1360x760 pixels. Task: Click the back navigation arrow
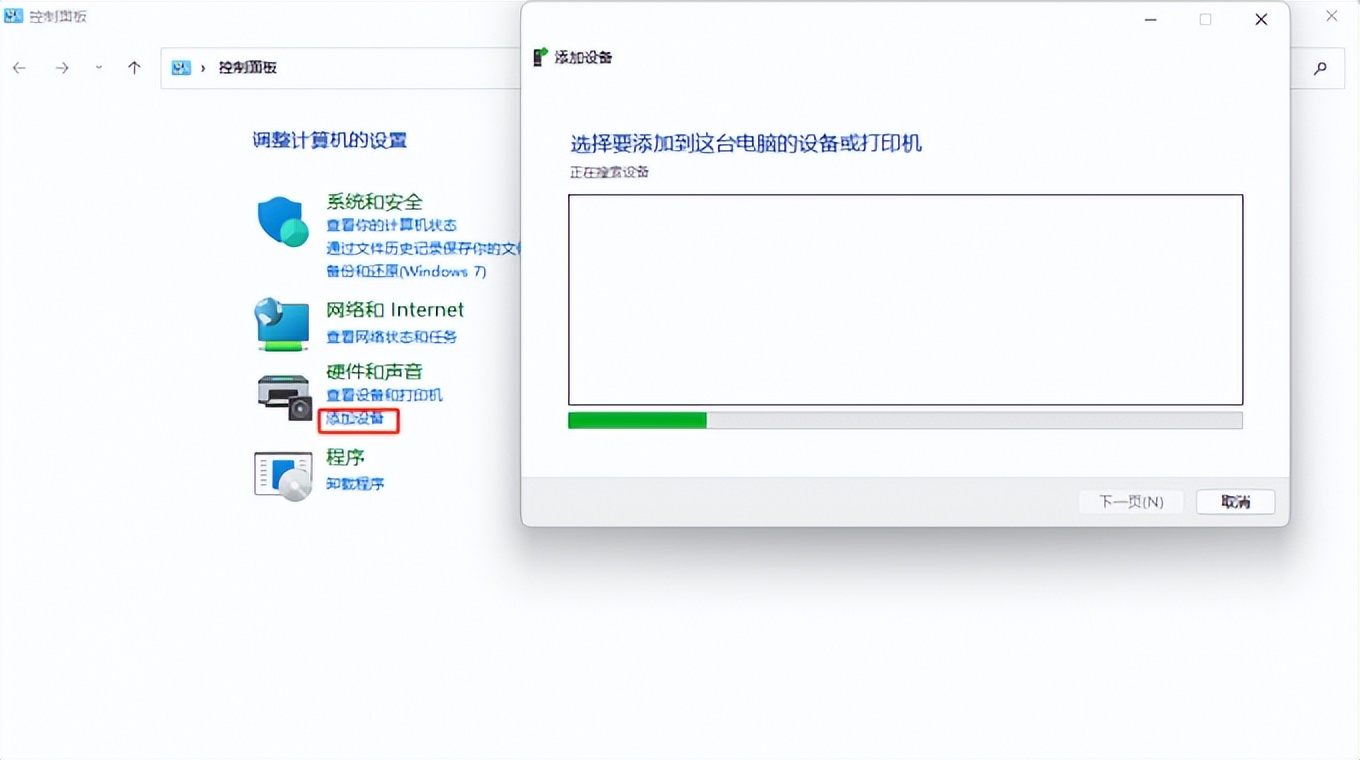tap(20, 67)
